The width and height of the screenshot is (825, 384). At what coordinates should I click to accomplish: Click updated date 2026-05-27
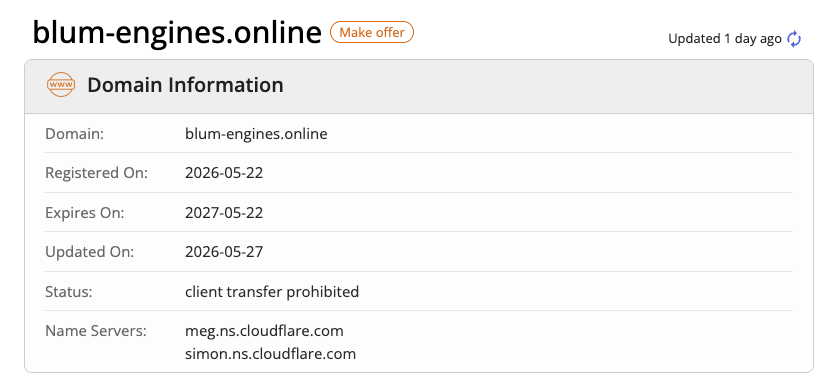(224, 252)
